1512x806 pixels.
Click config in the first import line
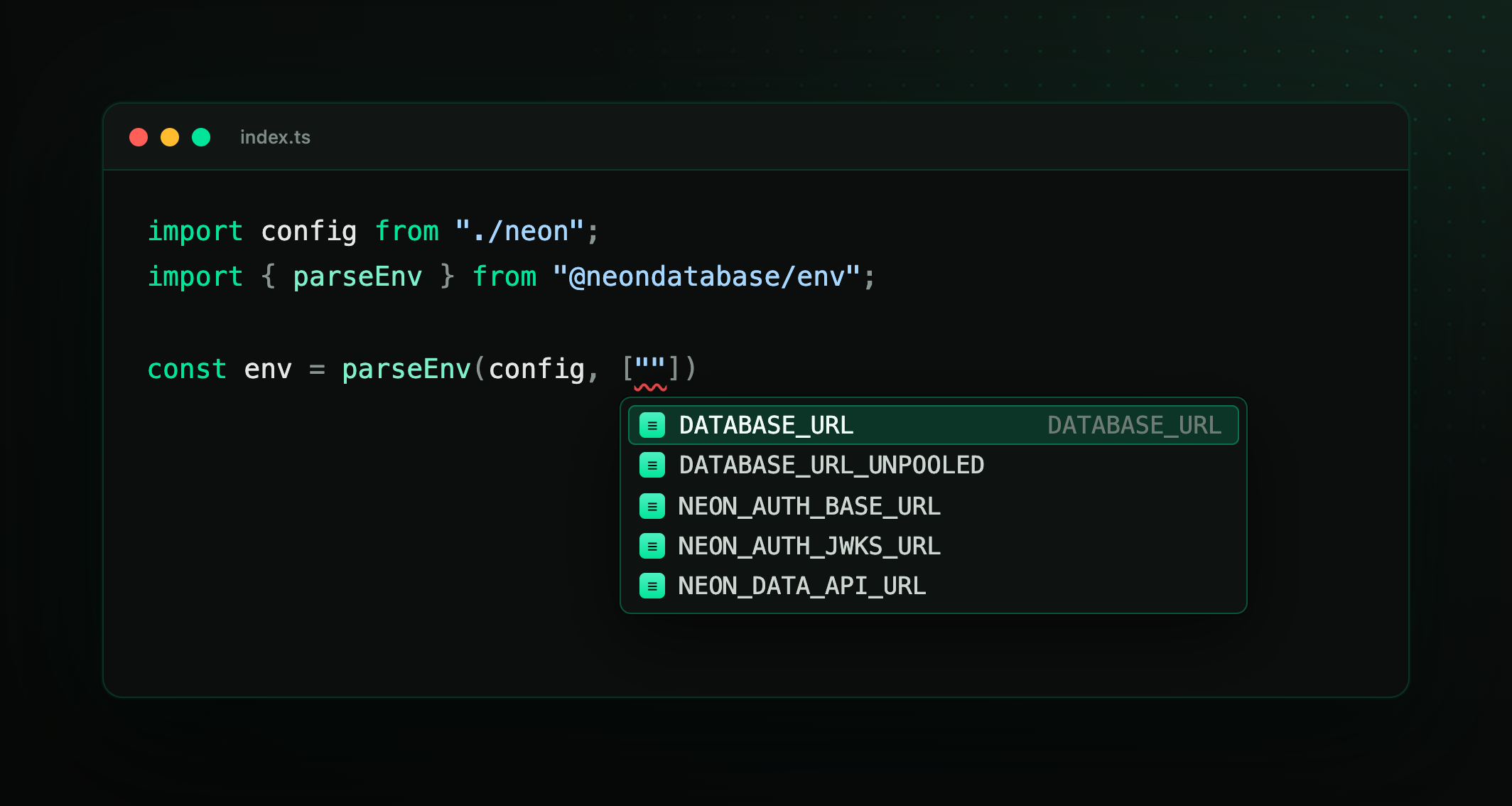(x=308, y=232)
